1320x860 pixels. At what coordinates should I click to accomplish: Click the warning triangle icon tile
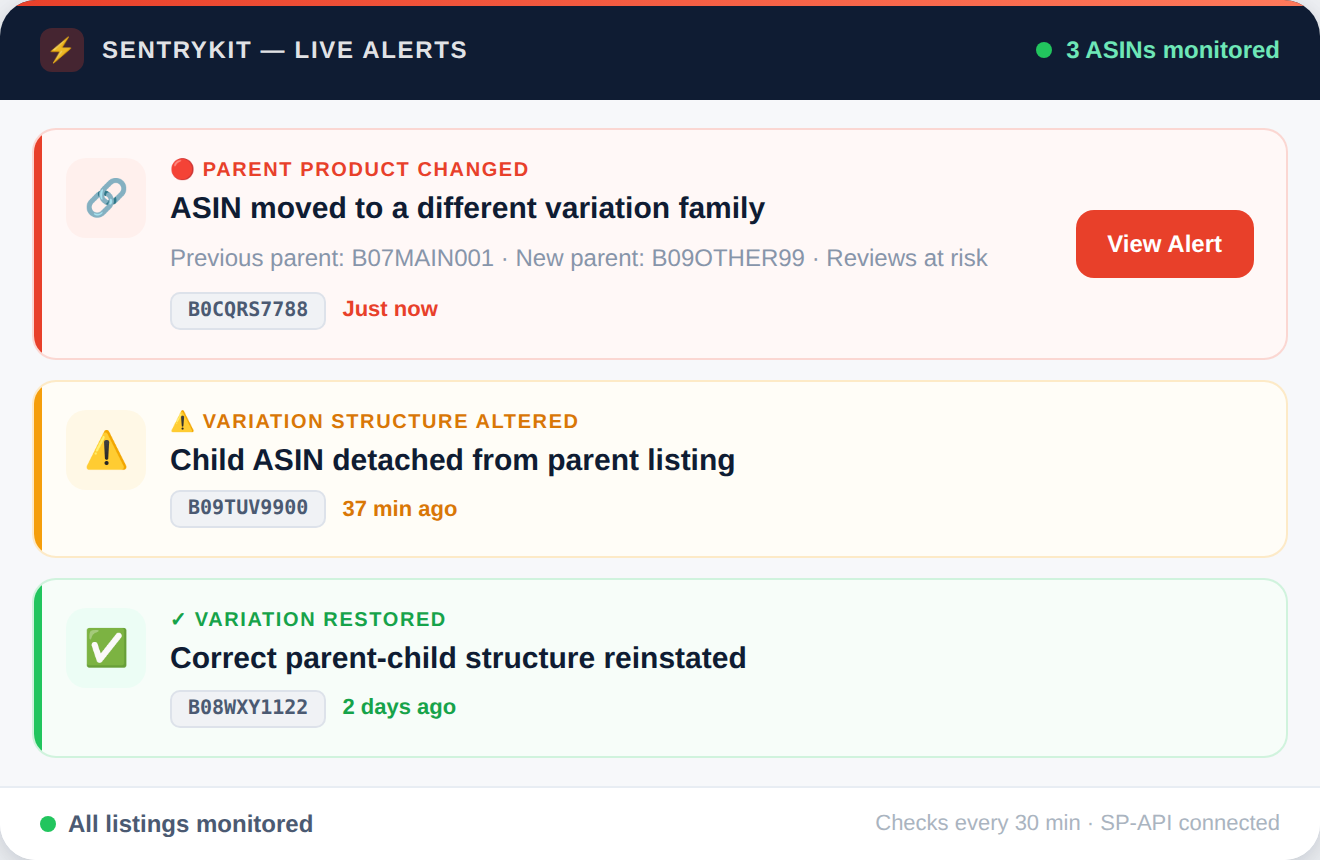106,450
